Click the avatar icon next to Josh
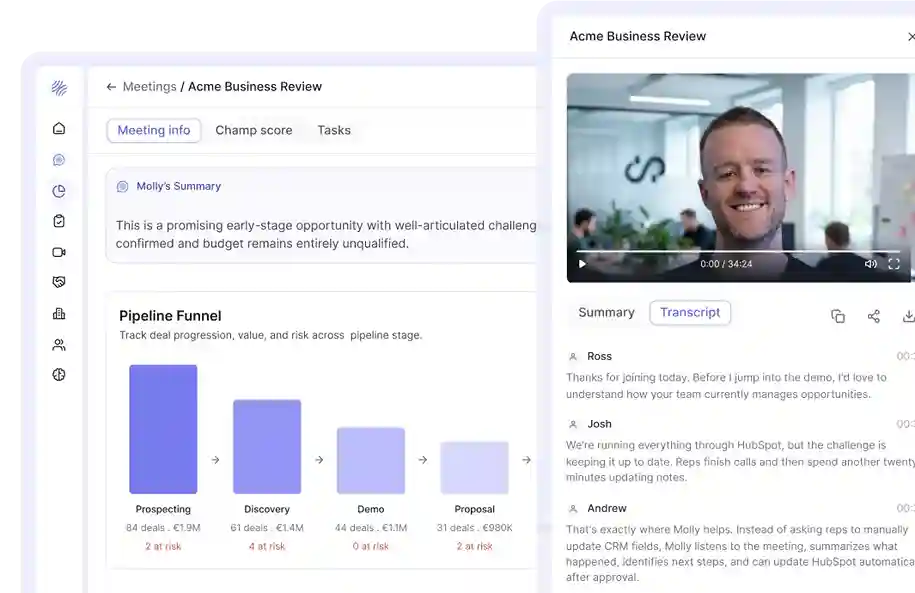The width and height of the screenshot is (915, 593). [573, 424]
